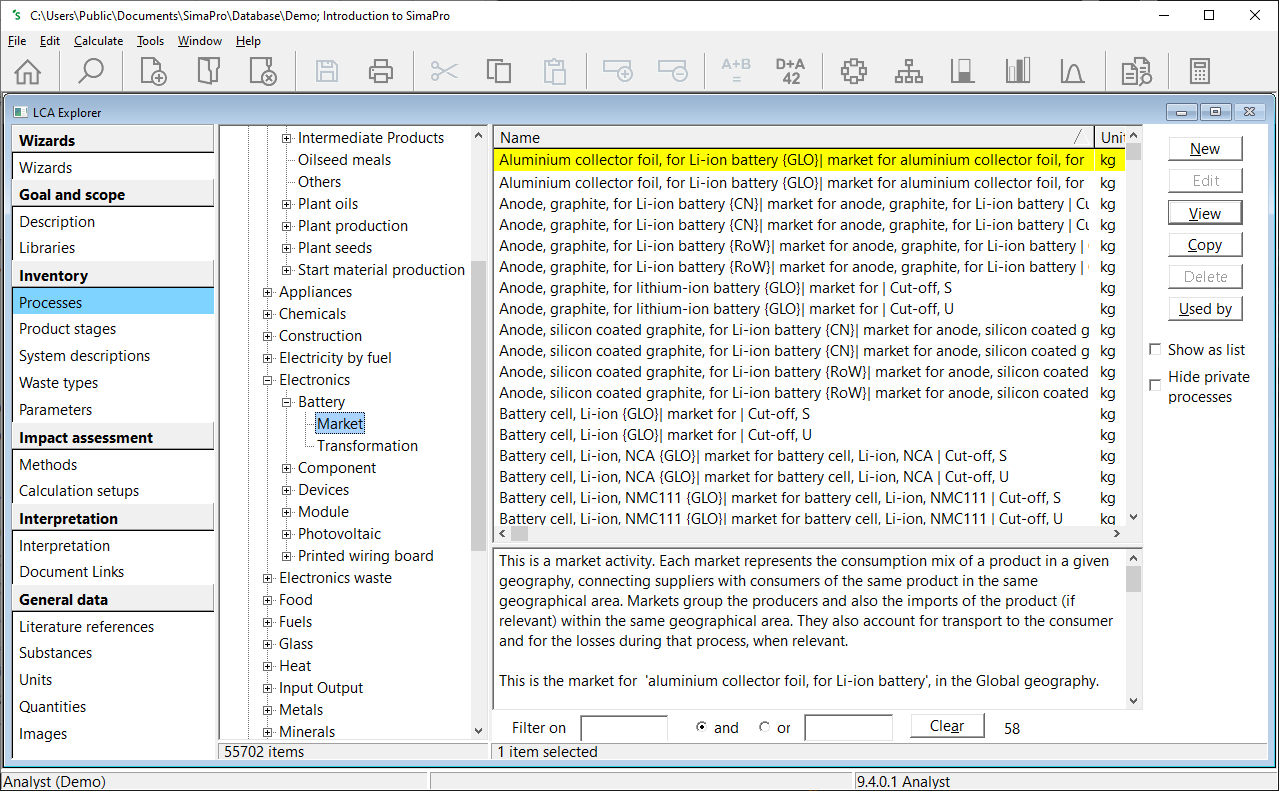Click the document search toolbar icon
Image resolution: width=1279 pixels, height=791 pixels.
(x=1136, y=71)
